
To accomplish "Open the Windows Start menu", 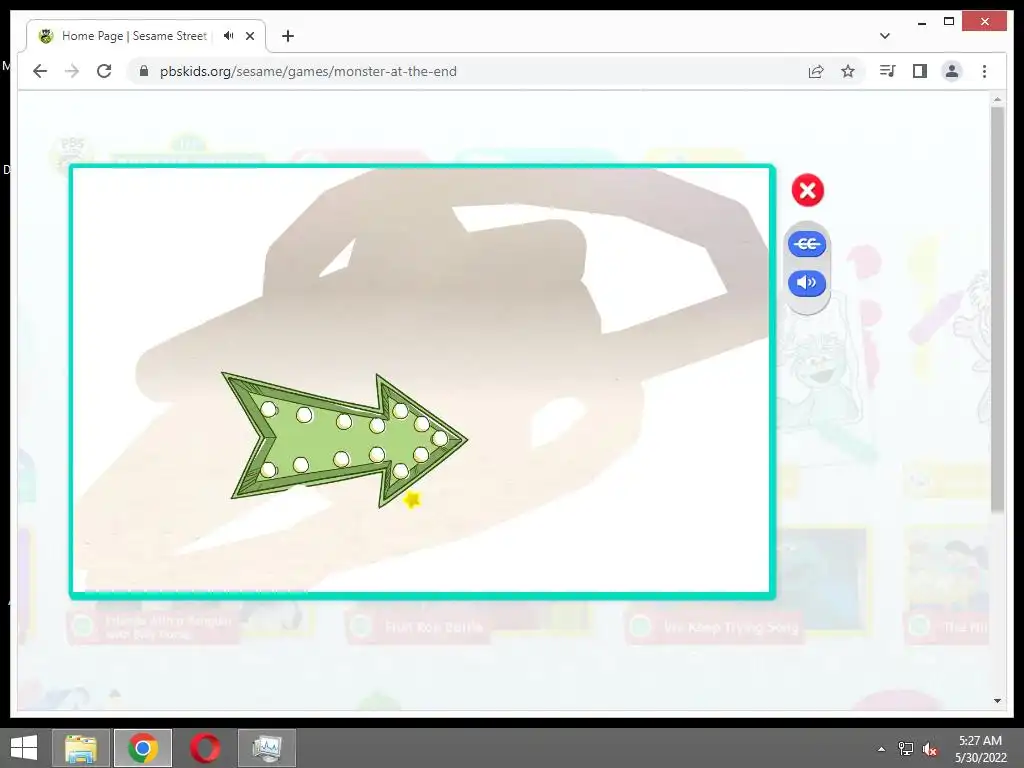I will (x=24, y=748).
